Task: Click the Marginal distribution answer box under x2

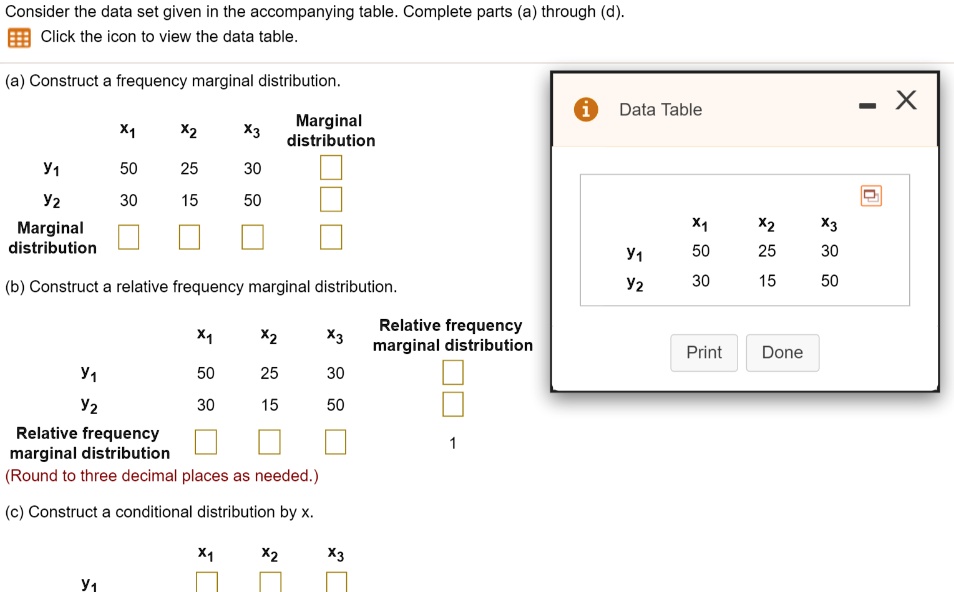Action: tap(189, 236)
